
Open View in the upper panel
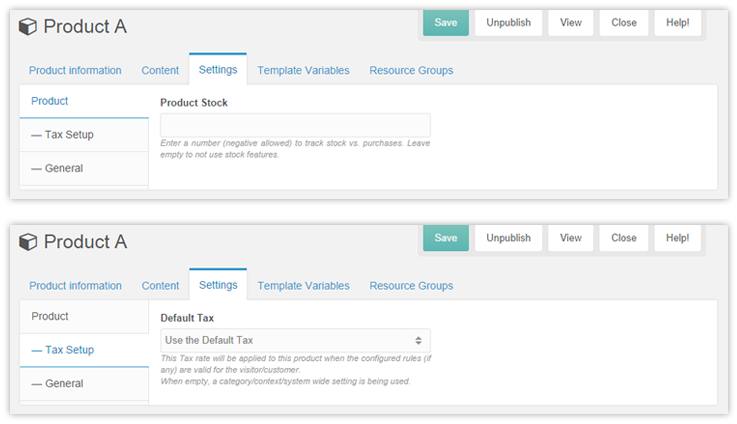pos(571,23)
